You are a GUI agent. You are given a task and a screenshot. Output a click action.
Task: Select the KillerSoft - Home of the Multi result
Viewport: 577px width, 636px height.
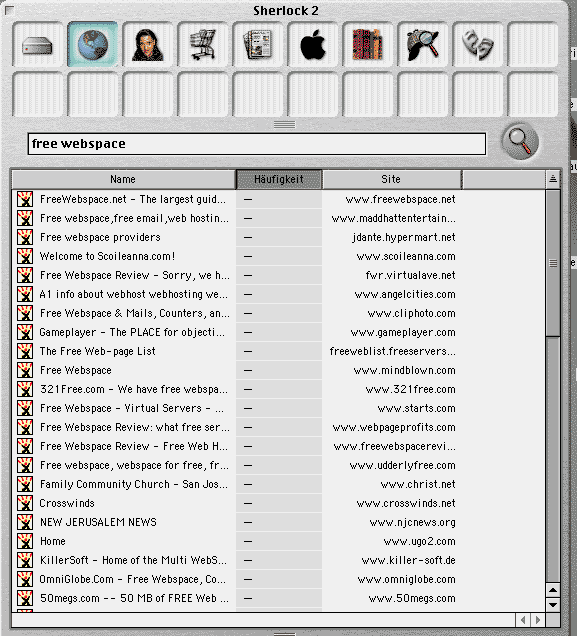133,560
